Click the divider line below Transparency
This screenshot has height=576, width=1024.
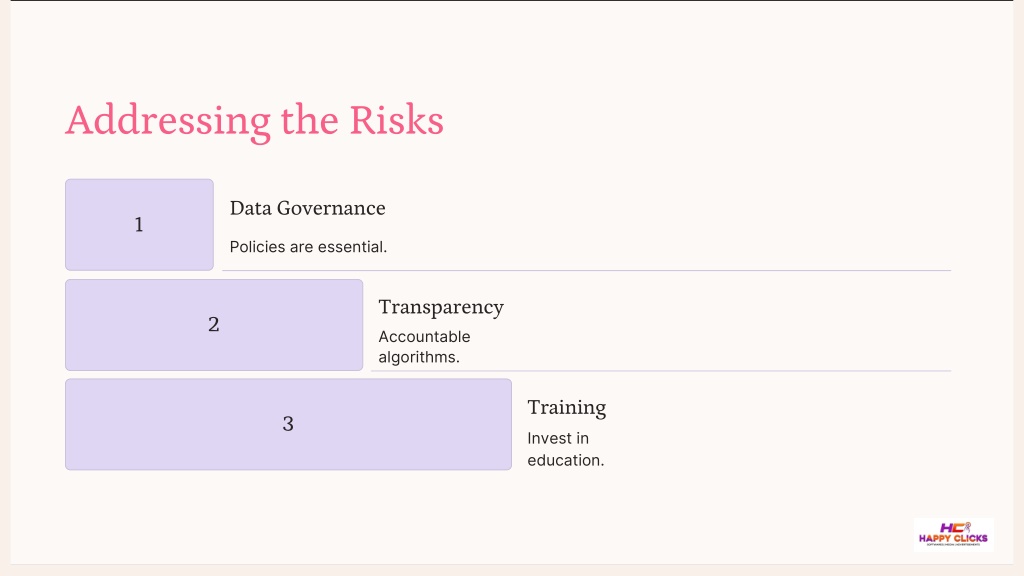[x=661, y=370]
